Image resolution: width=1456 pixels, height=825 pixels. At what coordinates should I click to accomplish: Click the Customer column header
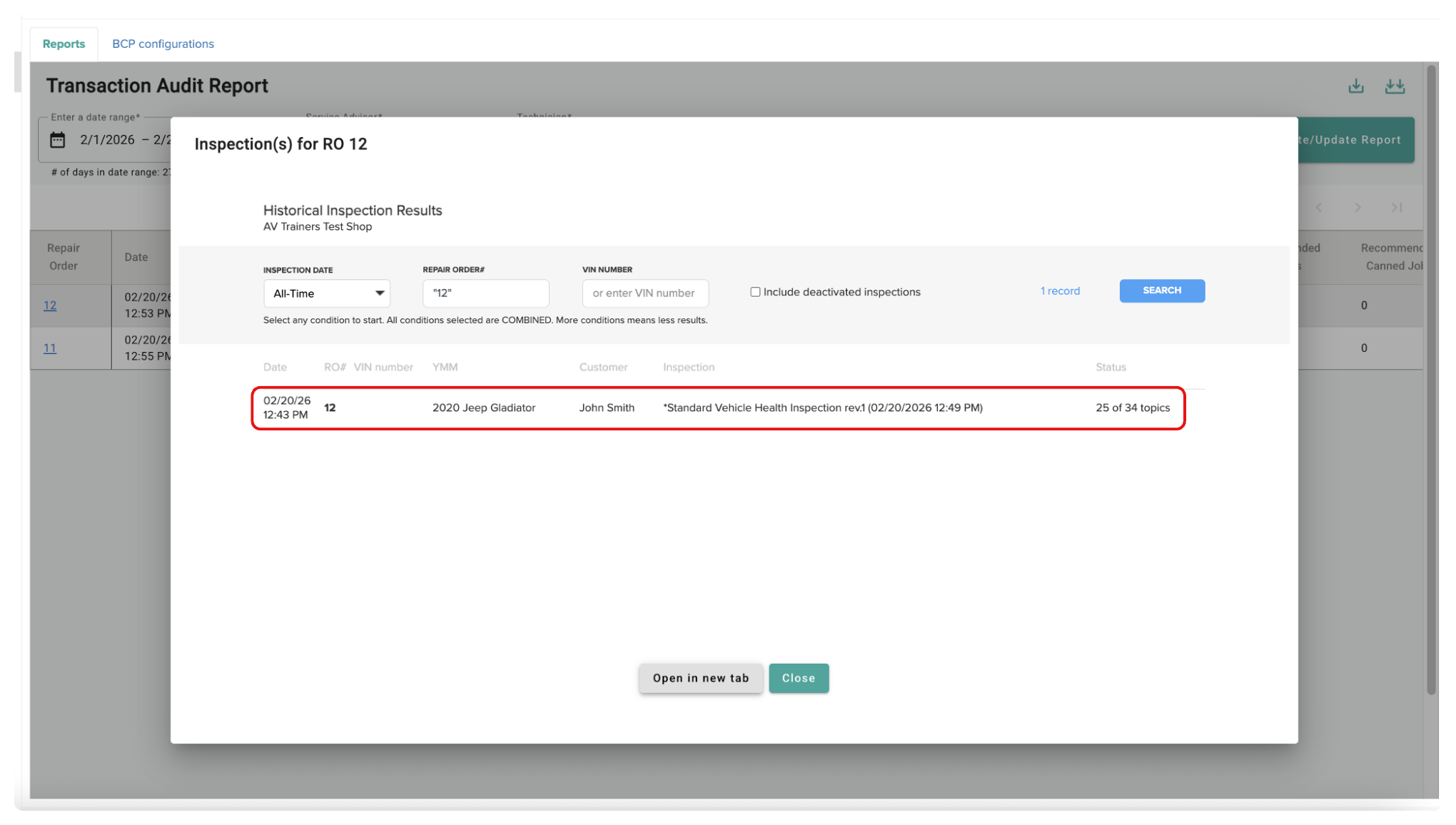point(603,367)
